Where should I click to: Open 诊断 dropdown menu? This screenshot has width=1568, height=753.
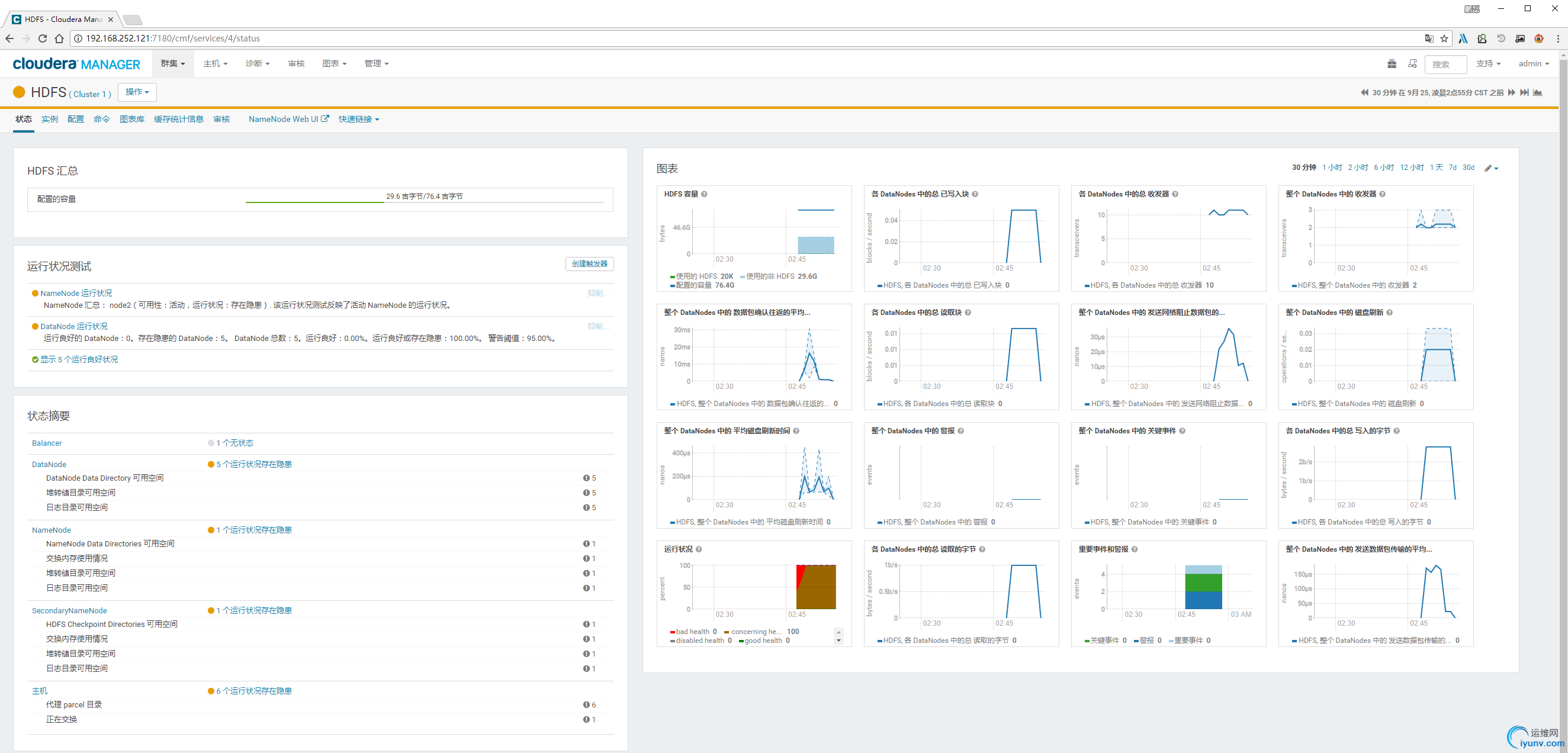(258, 63)
